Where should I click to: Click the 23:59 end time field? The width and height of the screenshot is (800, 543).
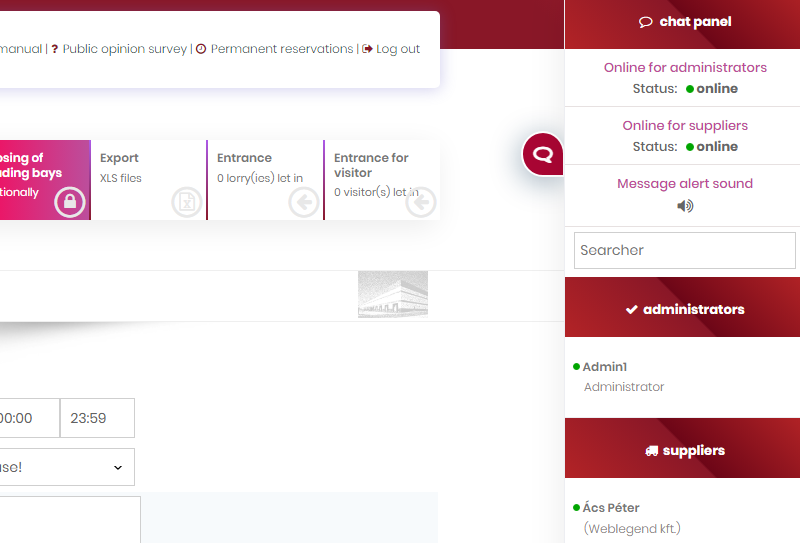pos(97,418)
